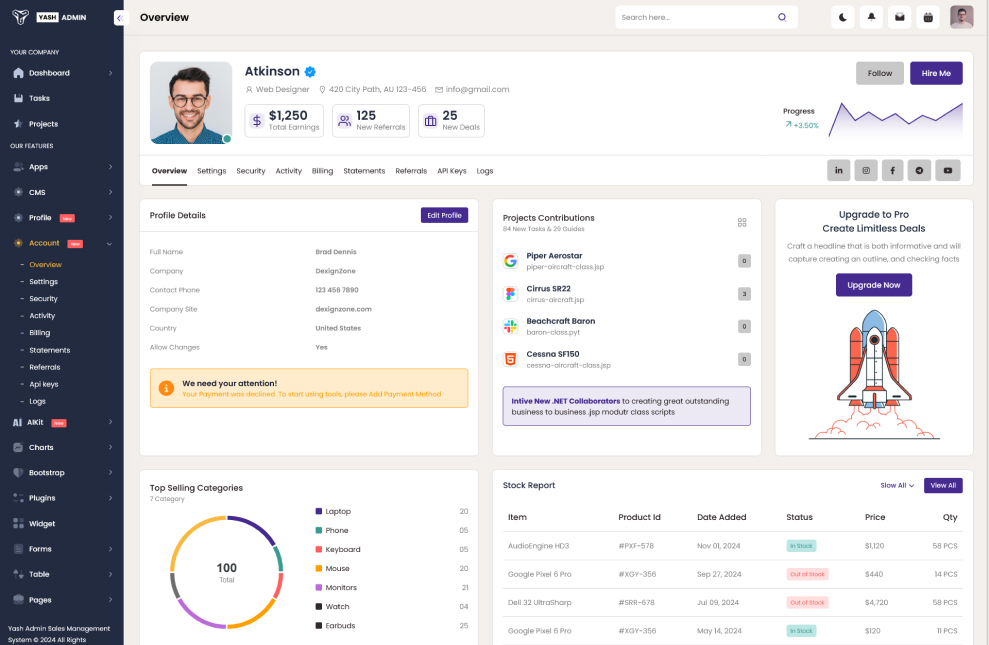Expand the Plugins sidebar menu
This screenshot has width=989, height=645.
pyautogui.click(x=62, y=498)
